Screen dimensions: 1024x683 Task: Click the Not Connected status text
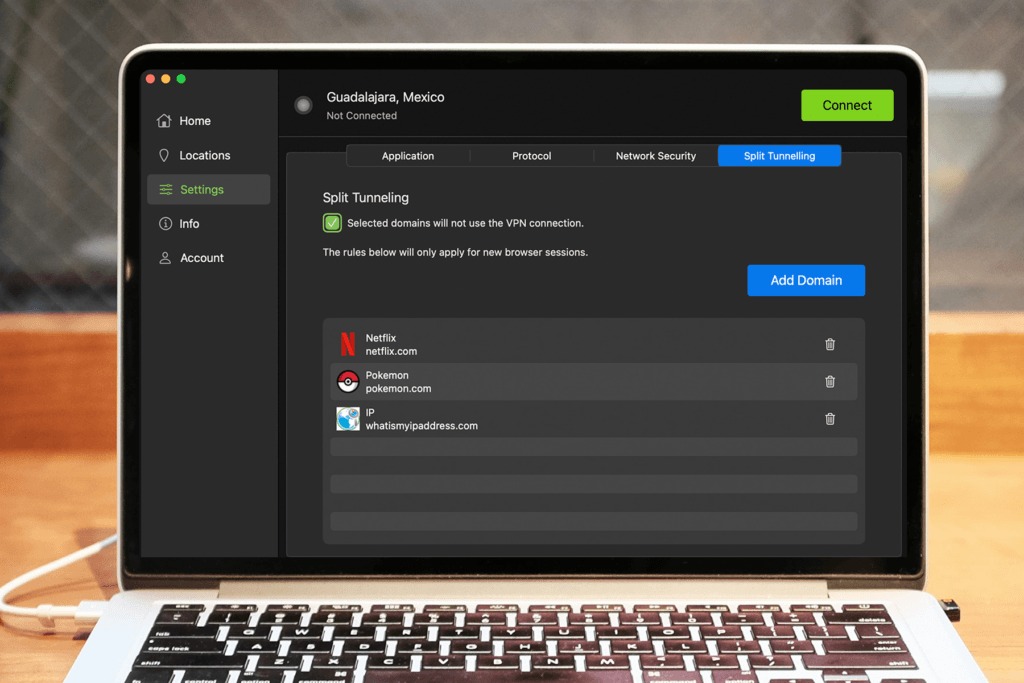click(362, 116)
